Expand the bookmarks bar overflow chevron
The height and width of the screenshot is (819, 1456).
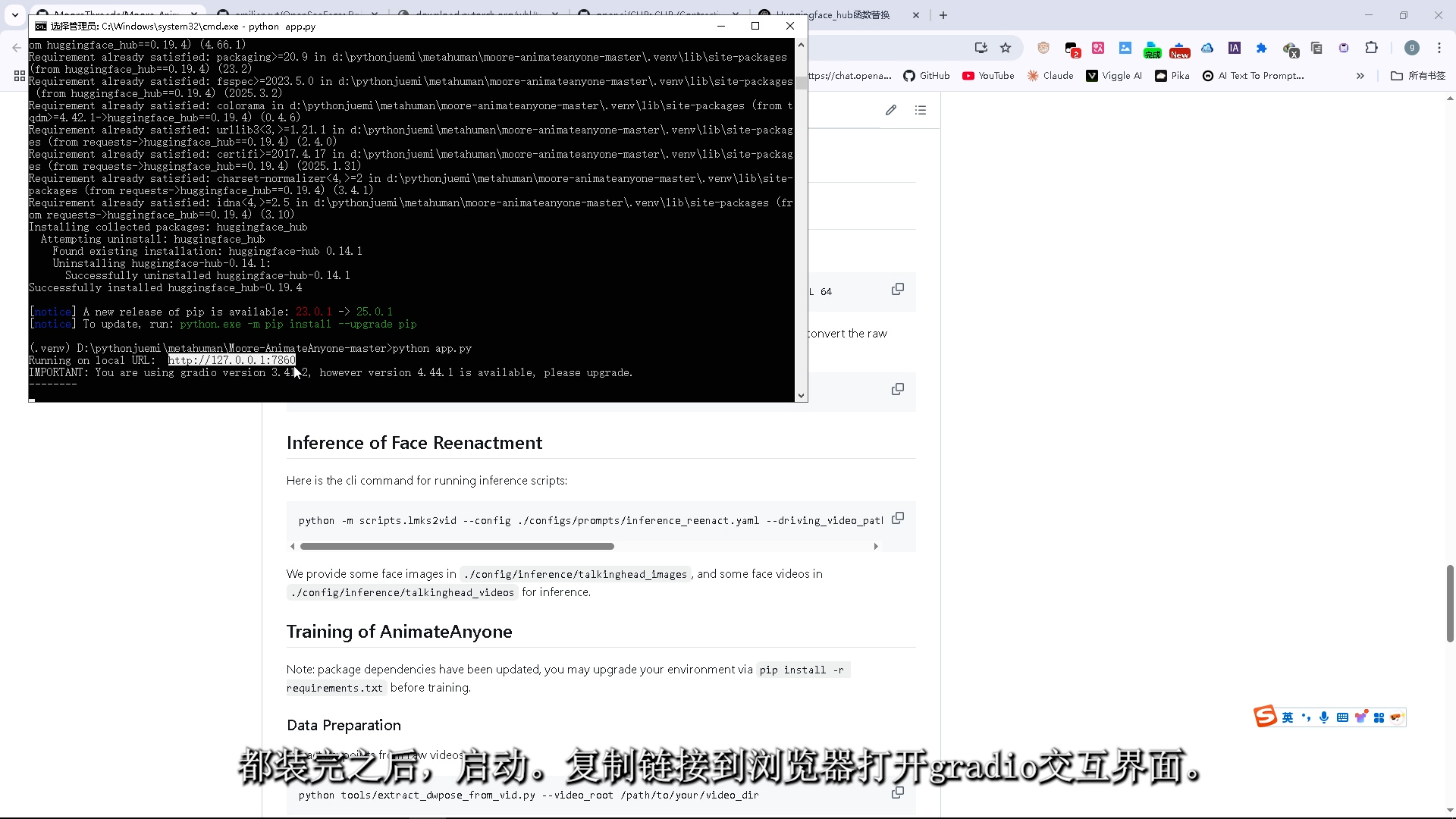(x=1360, y=76)
